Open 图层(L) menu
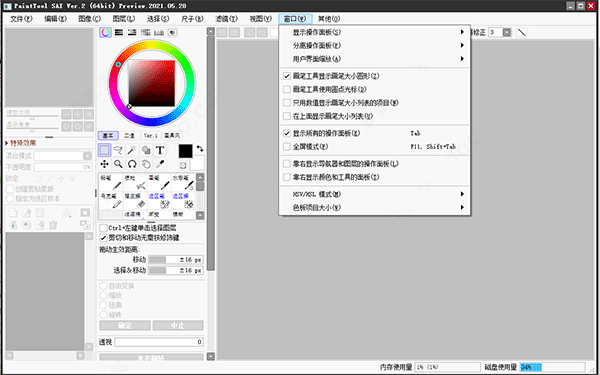 pyautogui.click(x=124, y=19)
